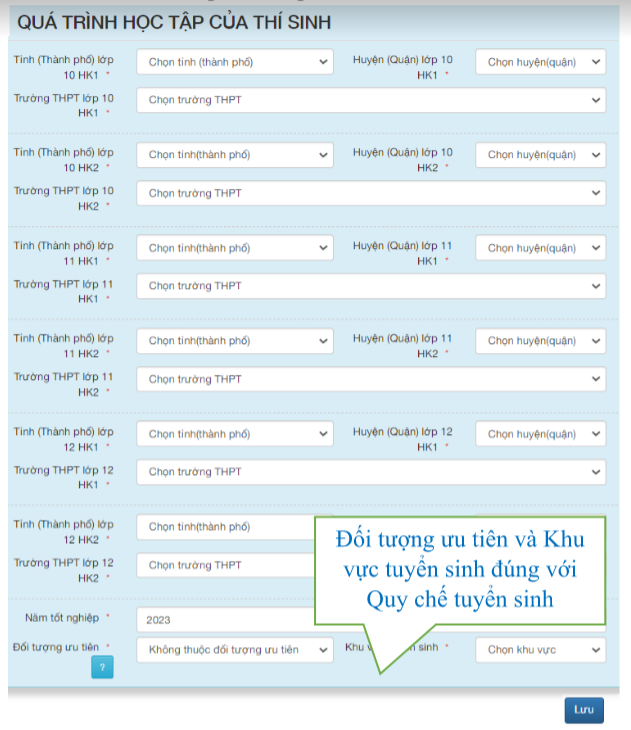Open province dropdown for lớp 10 HK1
This screenshot has width=631, height=730.
click(235, 62)
